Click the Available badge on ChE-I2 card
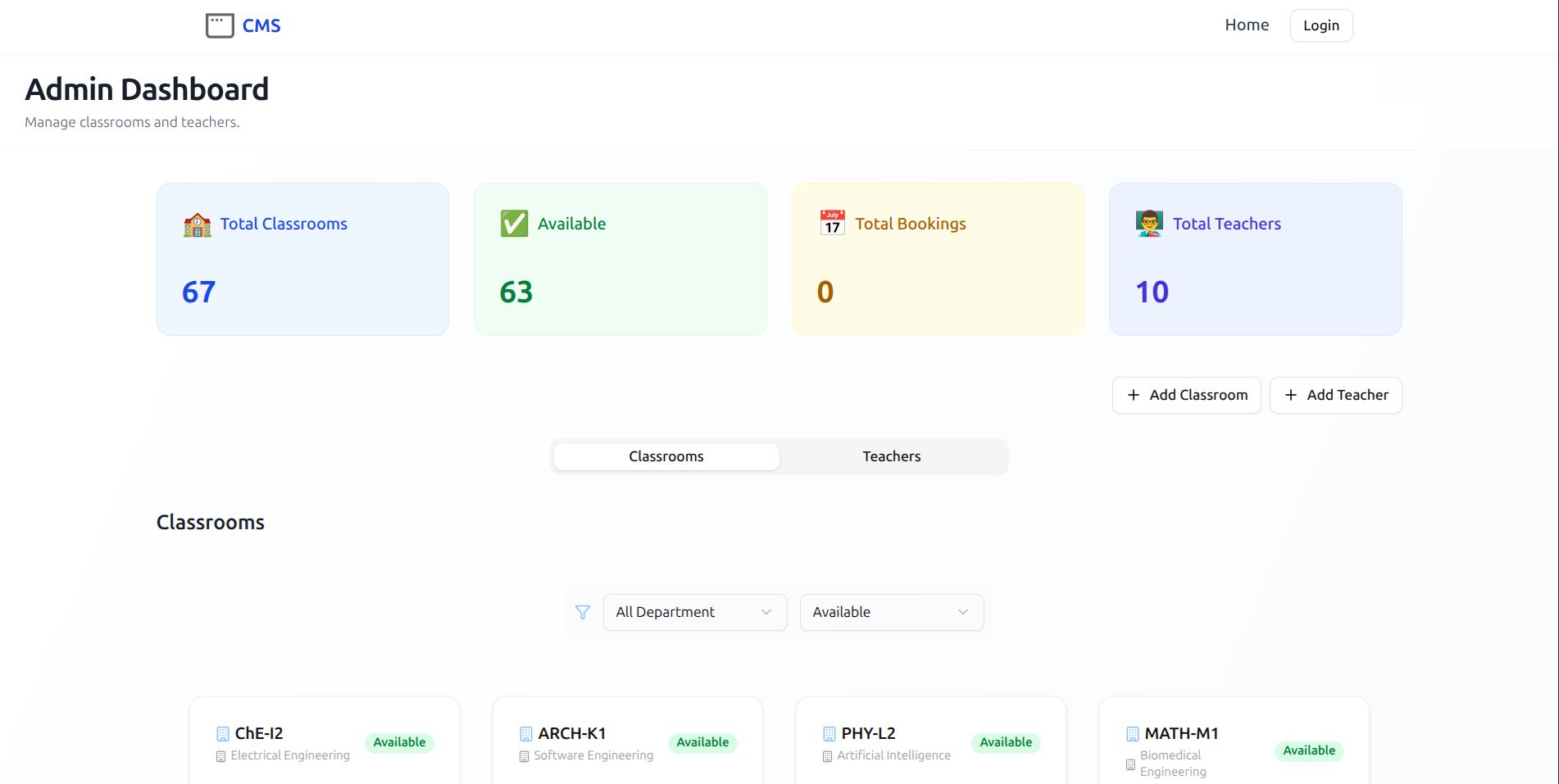This screenshot has height=784, width=1559. pyautogui.click(x=400, y=742)
